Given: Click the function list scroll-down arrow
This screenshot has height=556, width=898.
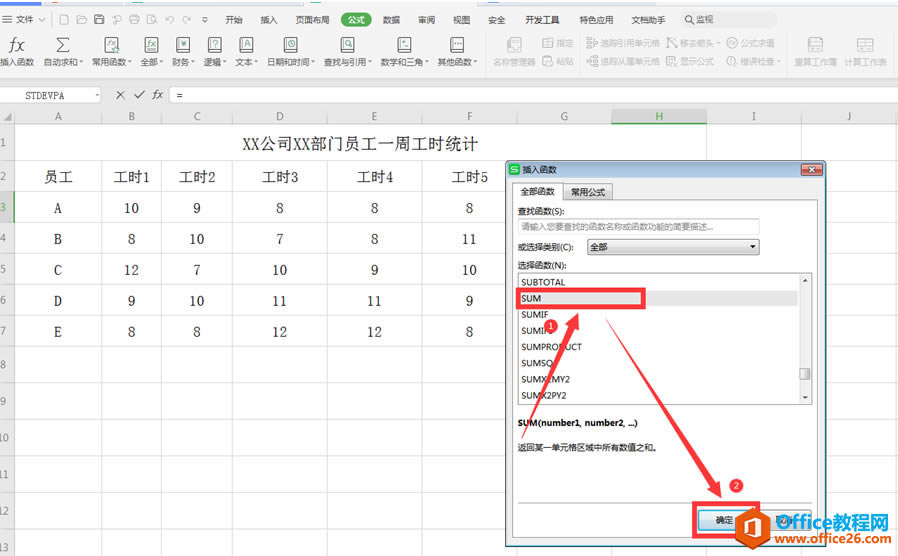Looking at the screenshot, I should (x=805, y=397).
